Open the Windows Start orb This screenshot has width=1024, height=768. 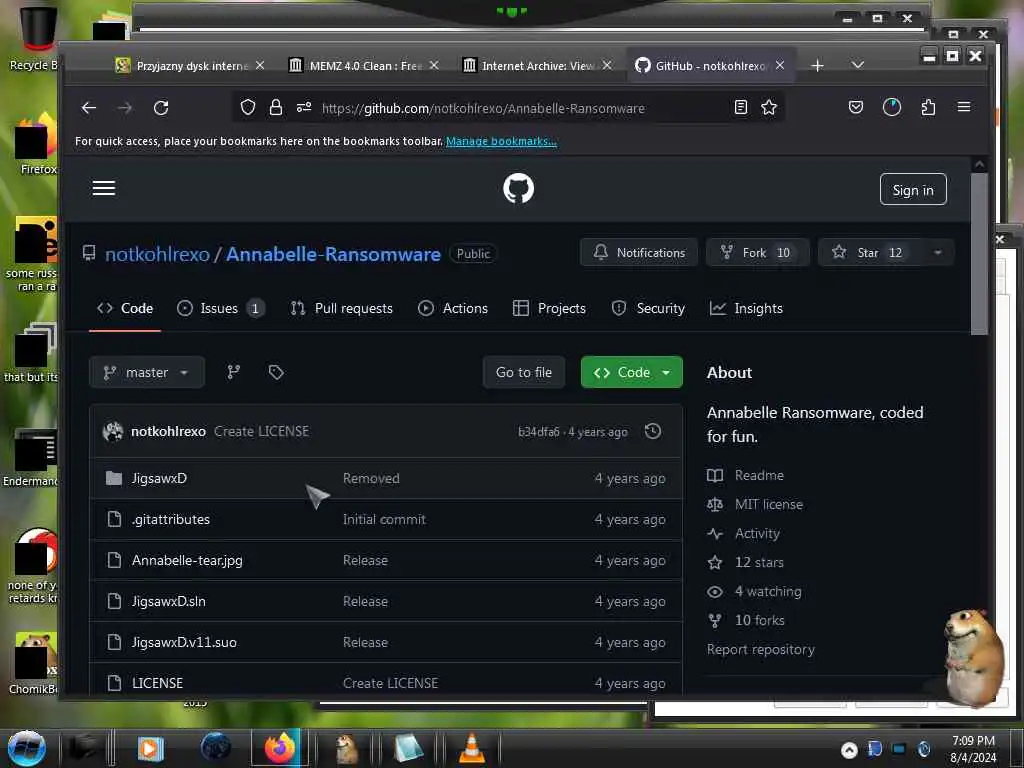pos(27,748)
